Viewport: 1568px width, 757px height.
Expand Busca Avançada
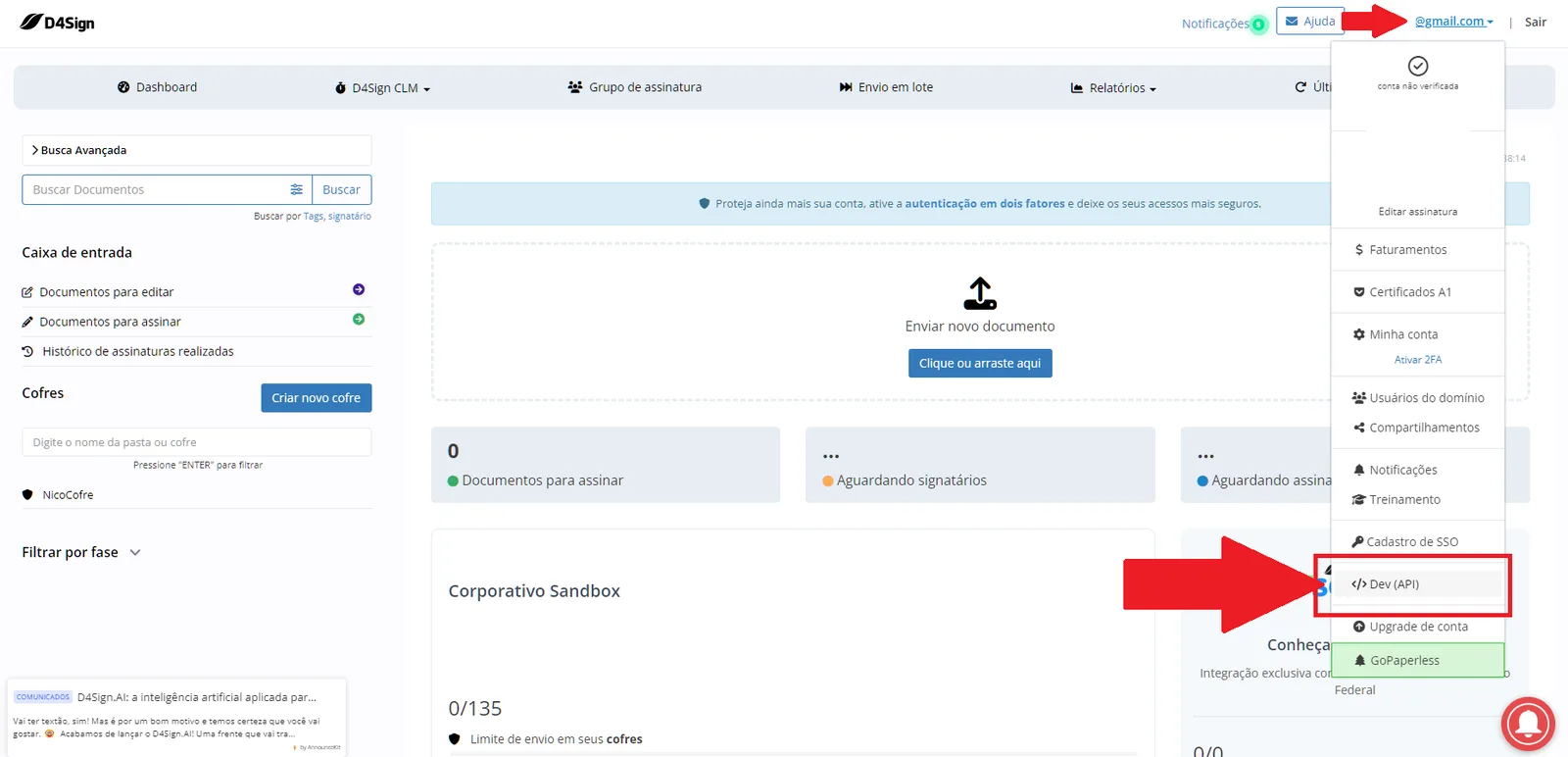coord(196,150)
